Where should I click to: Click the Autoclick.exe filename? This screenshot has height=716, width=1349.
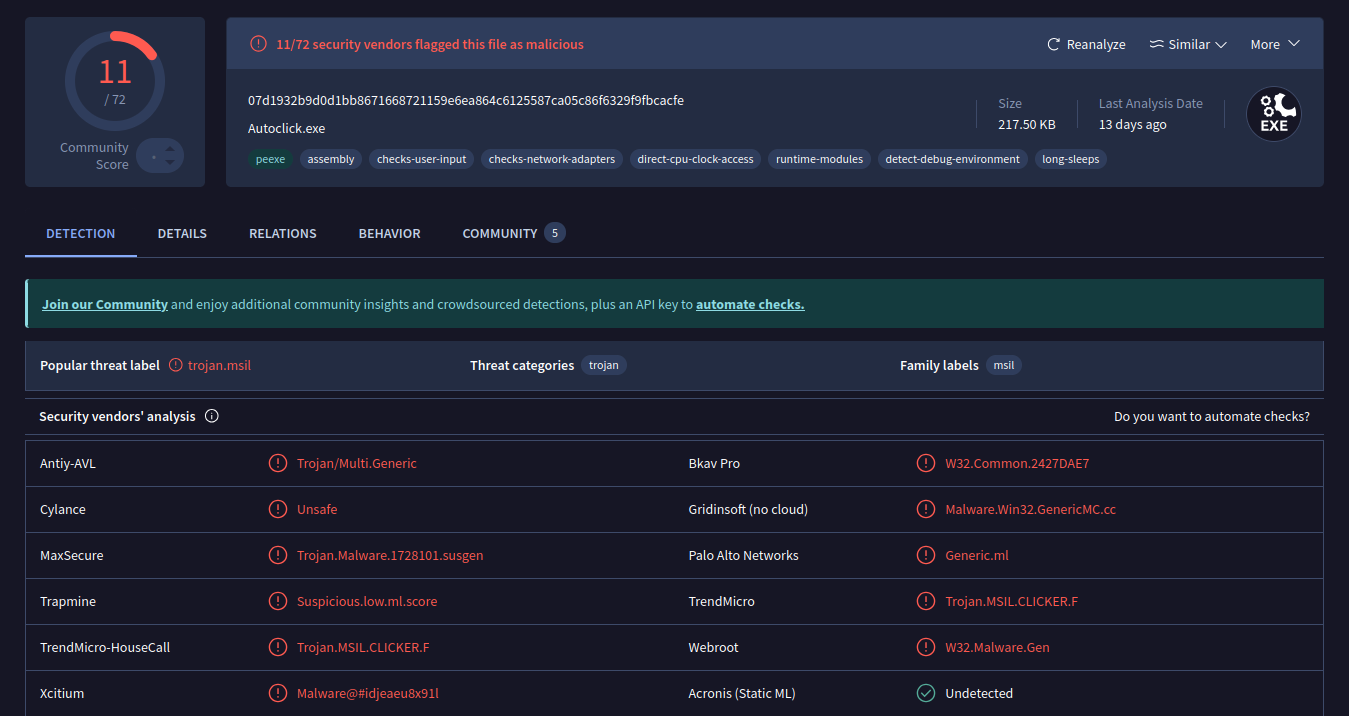[x=287, y=128]
